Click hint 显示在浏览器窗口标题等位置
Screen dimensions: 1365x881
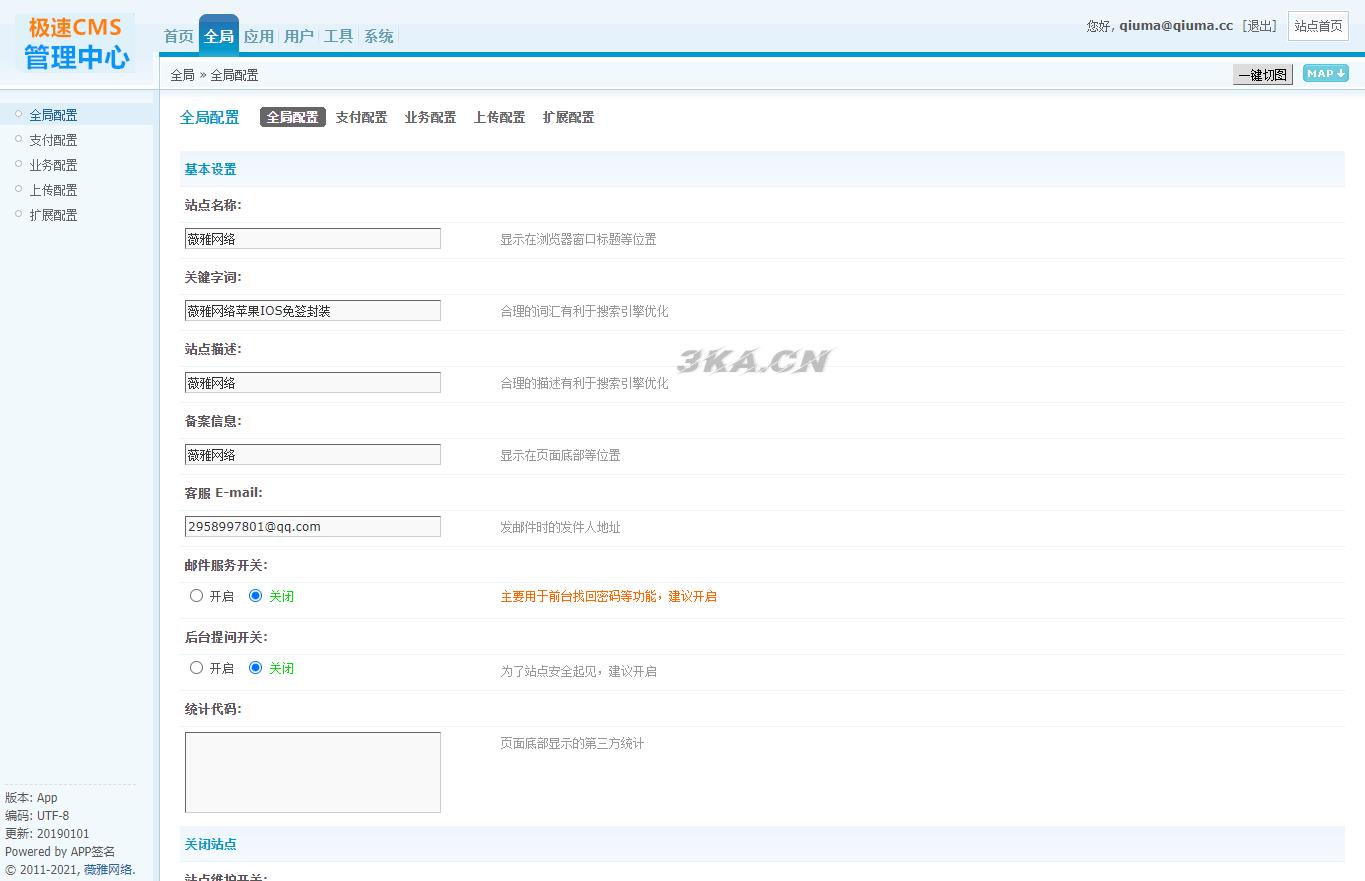pyautogui.click(x=578, y=240)
